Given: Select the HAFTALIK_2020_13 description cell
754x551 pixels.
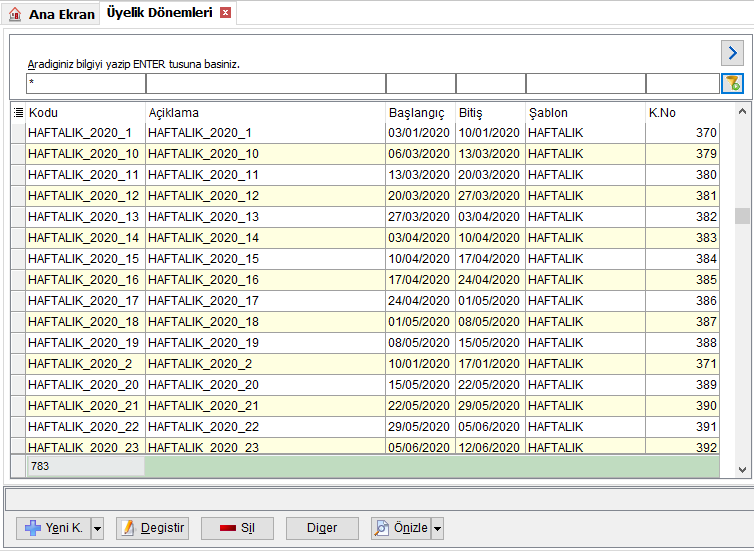Looking at the screenshot, I should [265, 217].
